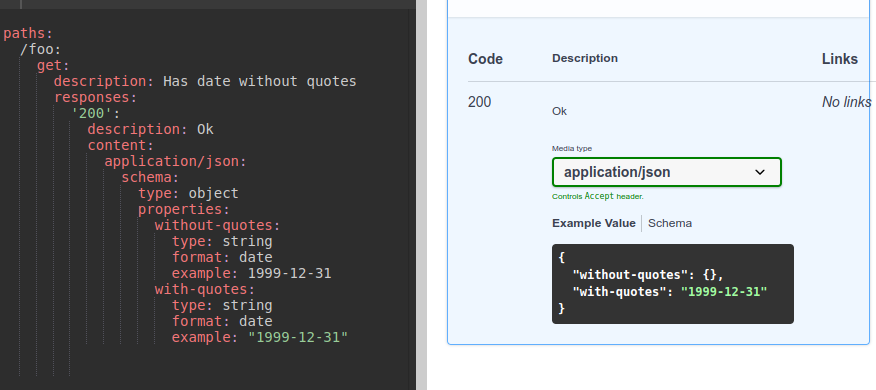
Task: Click the 'Code' column header
Action: pos(485,59)
